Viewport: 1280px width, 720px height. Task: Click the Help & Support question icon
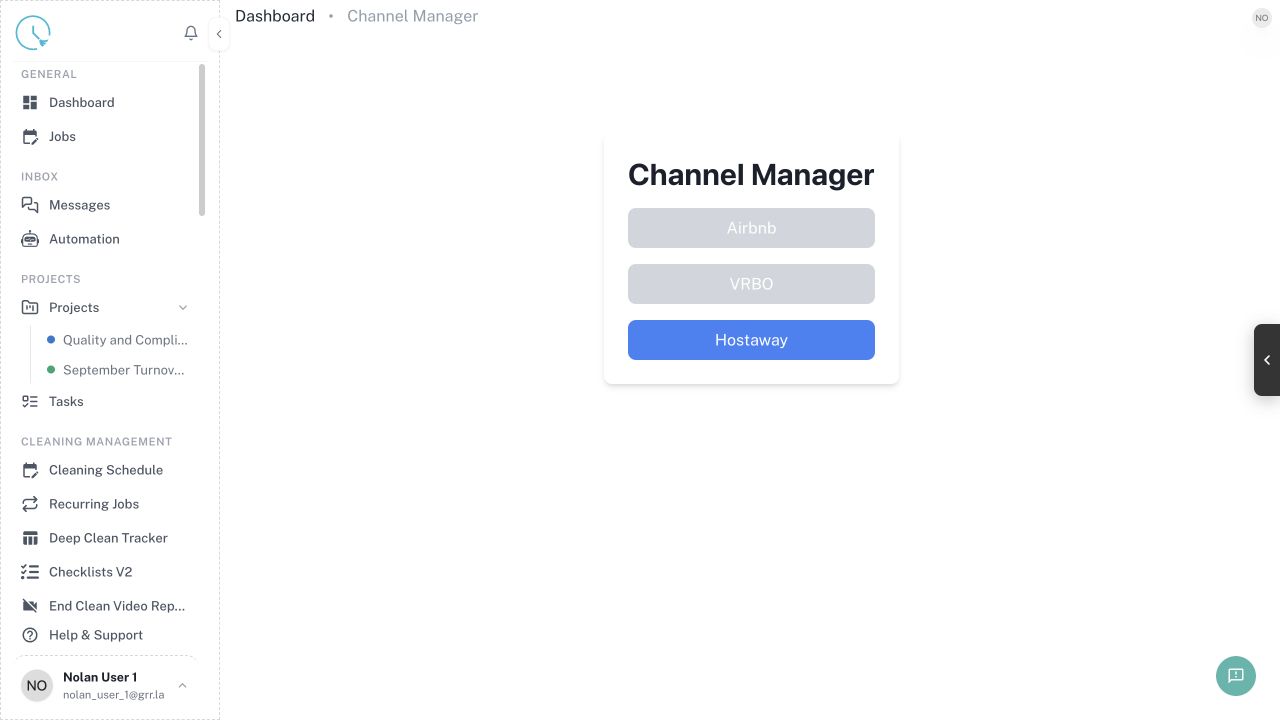click(x=30, y=635)
